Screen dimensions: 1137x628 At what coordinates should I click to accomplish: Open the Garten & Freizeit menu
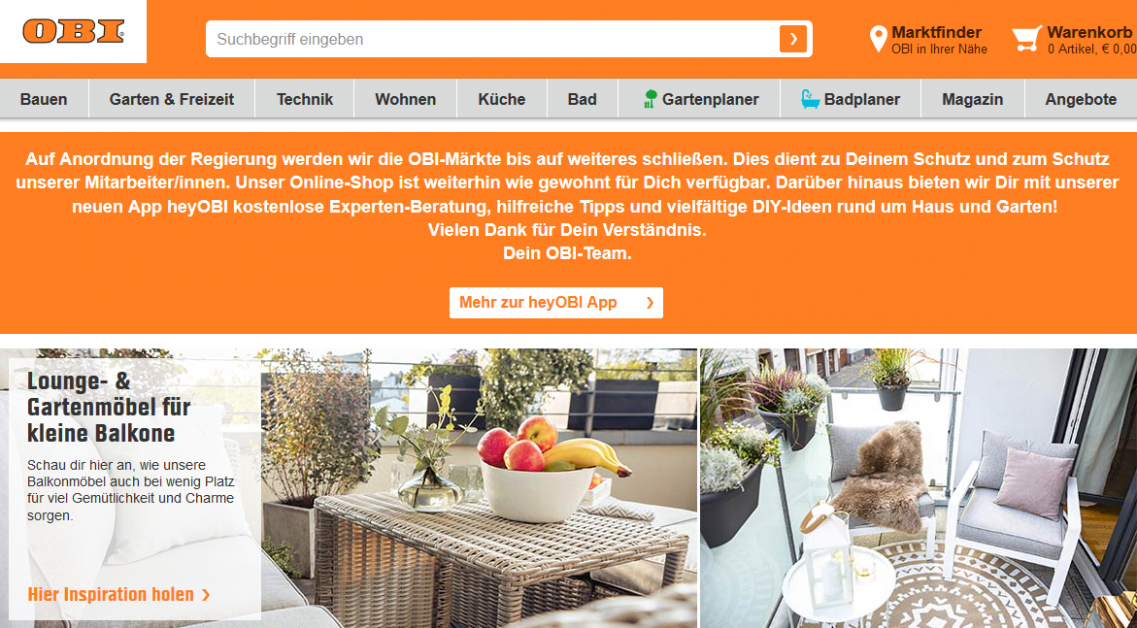[172, 99]
